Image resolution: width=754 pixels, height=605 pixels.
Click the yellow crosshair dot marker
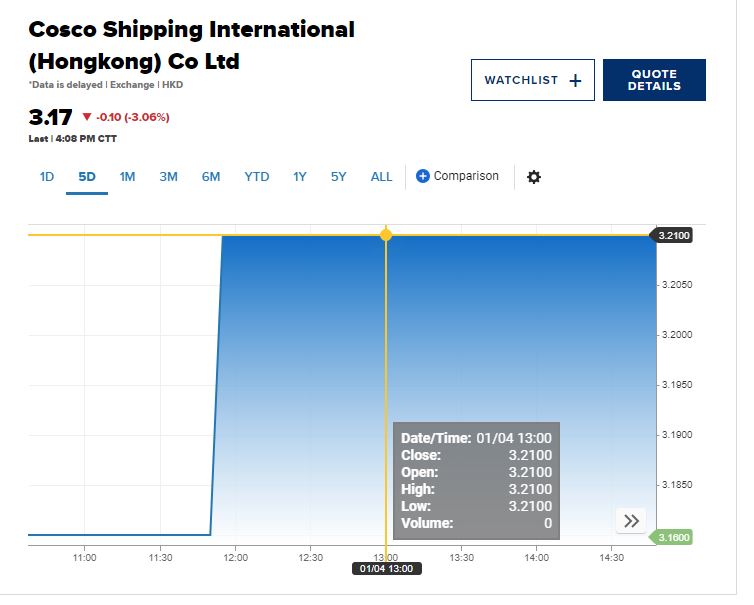[x=386, y=235]
